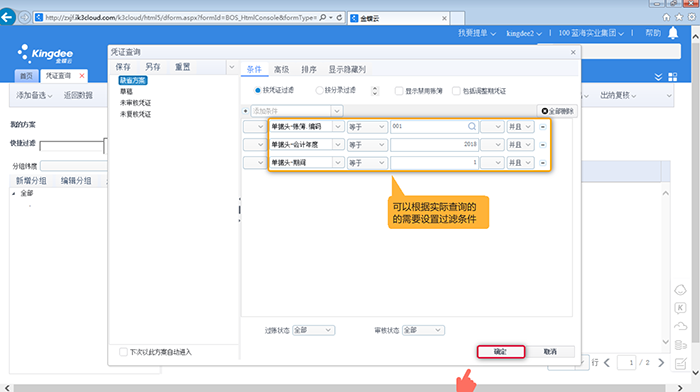Click the browser back arrow
This screenshot has height=392, width=700.
coord(8,17)
